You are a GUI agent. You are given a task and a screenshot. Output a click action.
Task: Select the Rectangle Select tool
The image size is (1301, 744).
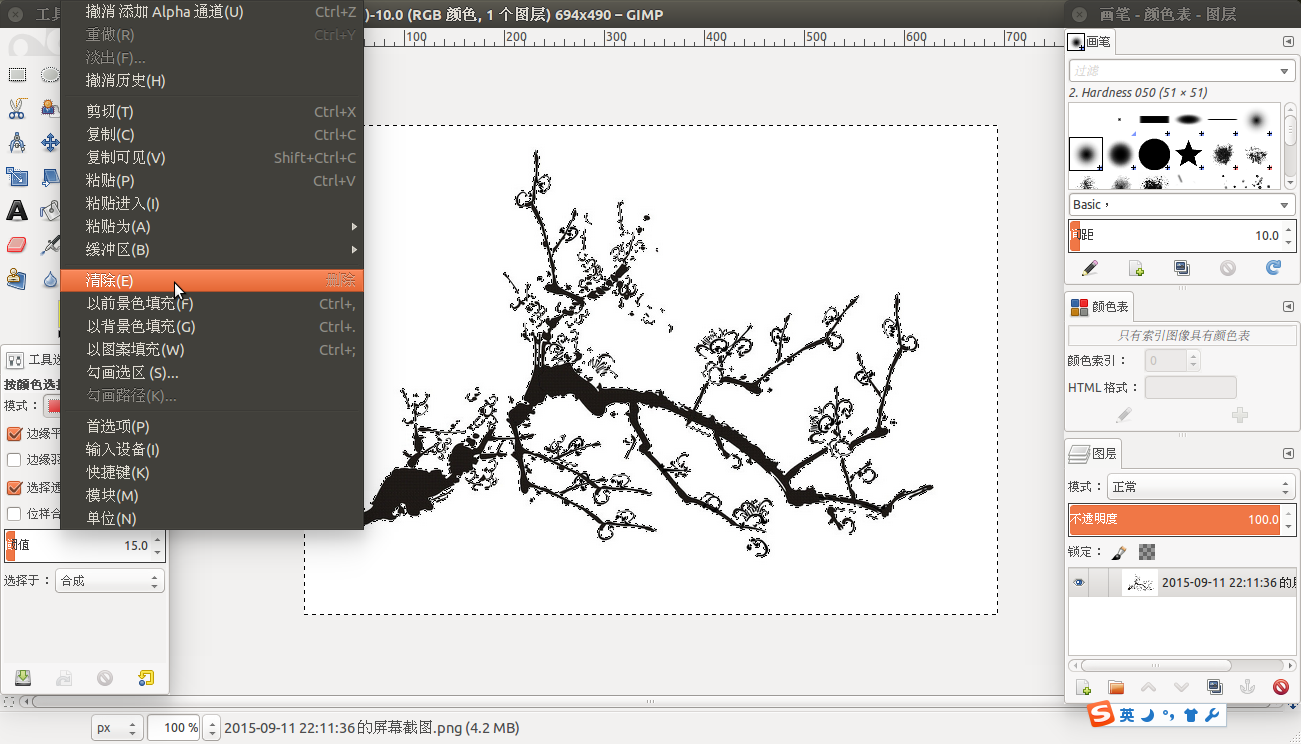(x=17, y=74)
